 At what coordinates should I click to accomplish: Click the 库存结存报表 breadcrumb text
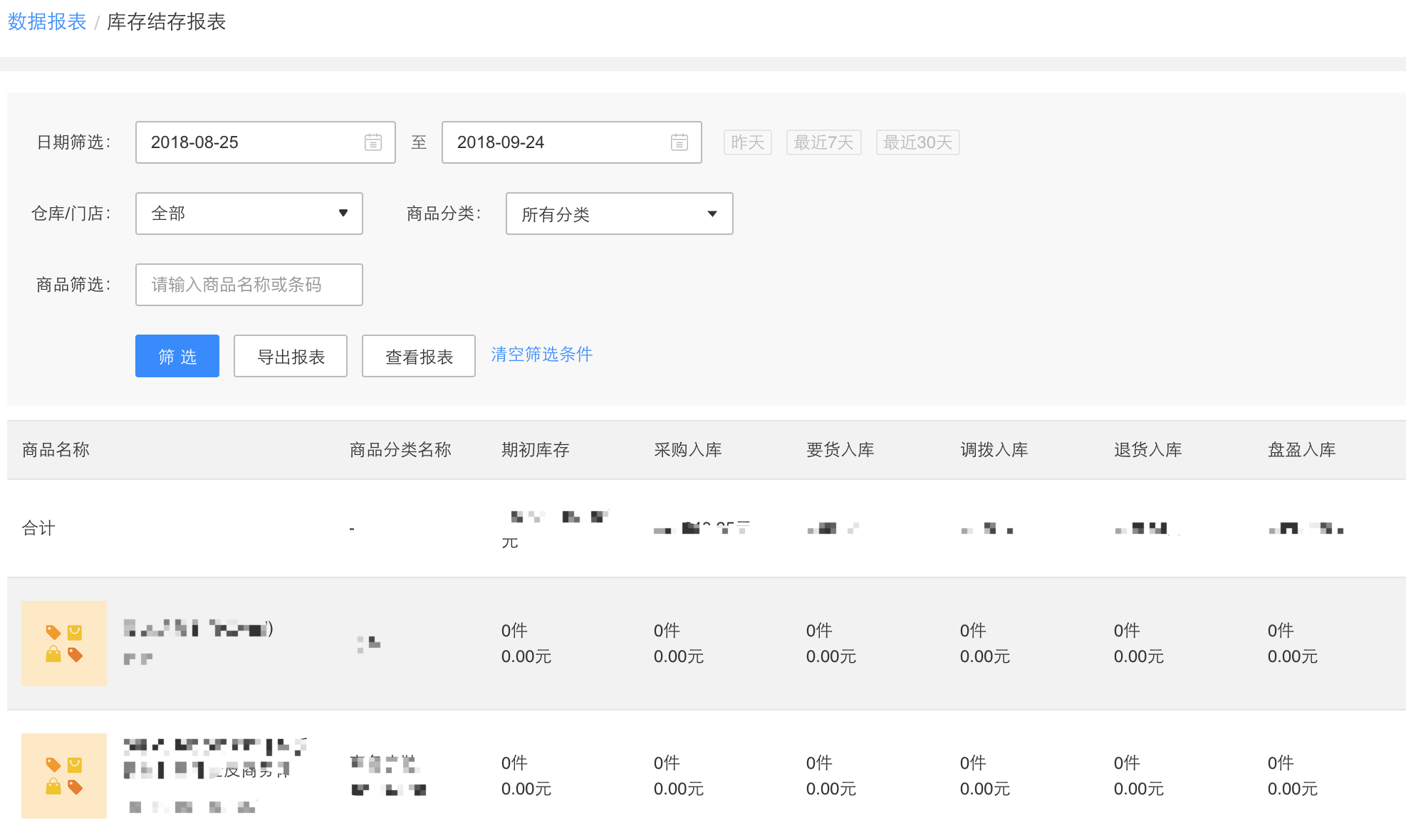(167, 22)
